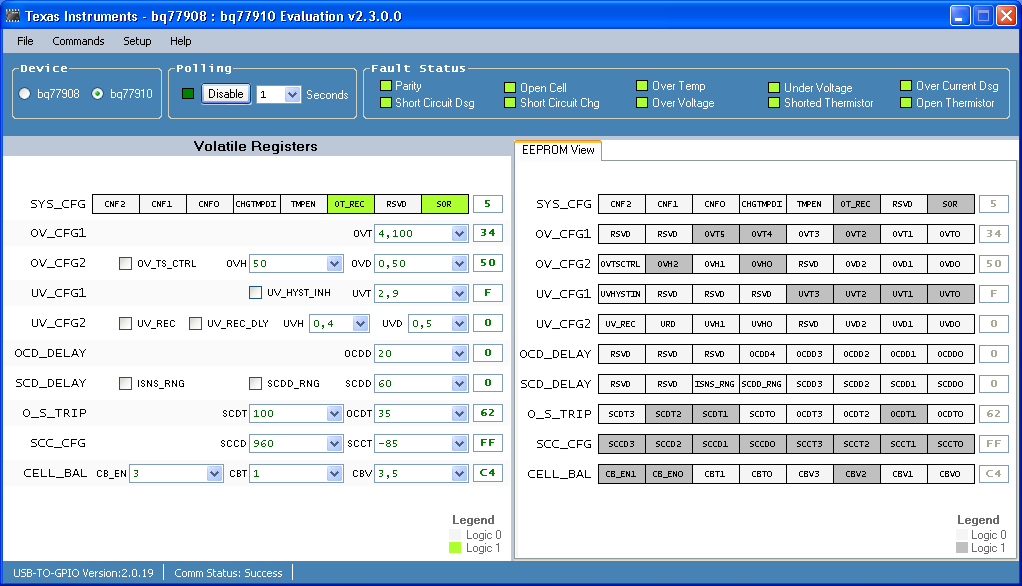
Task: Expand the OCDT dropdown
Action: pos(460,413)
